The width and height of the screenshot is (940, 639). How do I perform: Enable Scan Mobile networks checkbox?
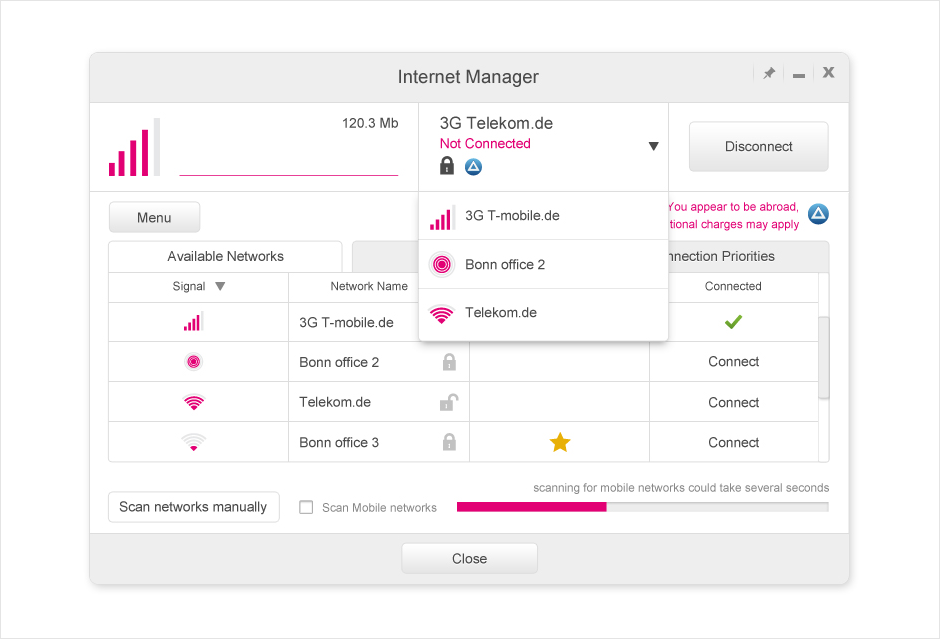coord(306,507)
